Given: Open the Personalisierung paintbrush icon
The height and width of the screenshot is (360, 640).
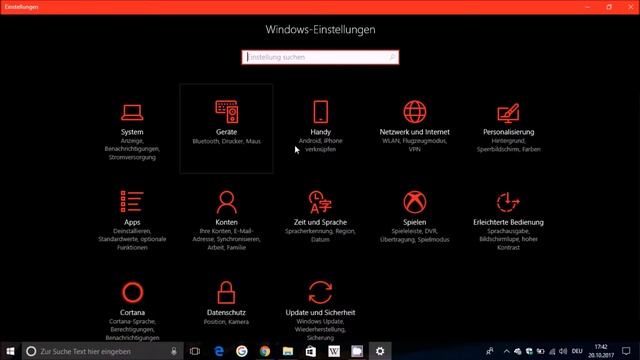Looking at the screenshot, I should [508, 113].
